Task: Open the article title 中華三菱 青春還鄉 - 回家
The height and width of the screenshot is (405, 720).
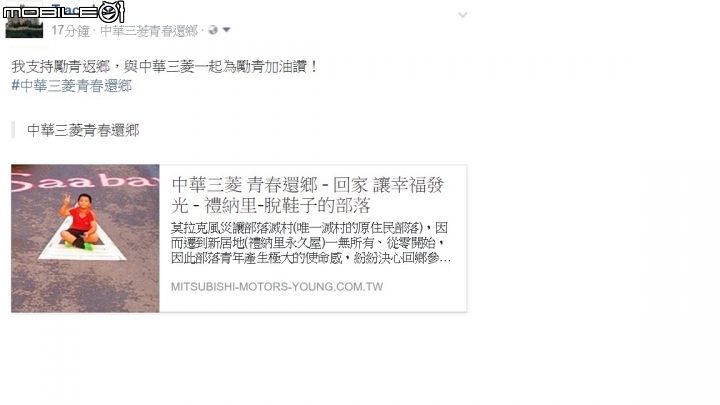Action: (308, 195)
